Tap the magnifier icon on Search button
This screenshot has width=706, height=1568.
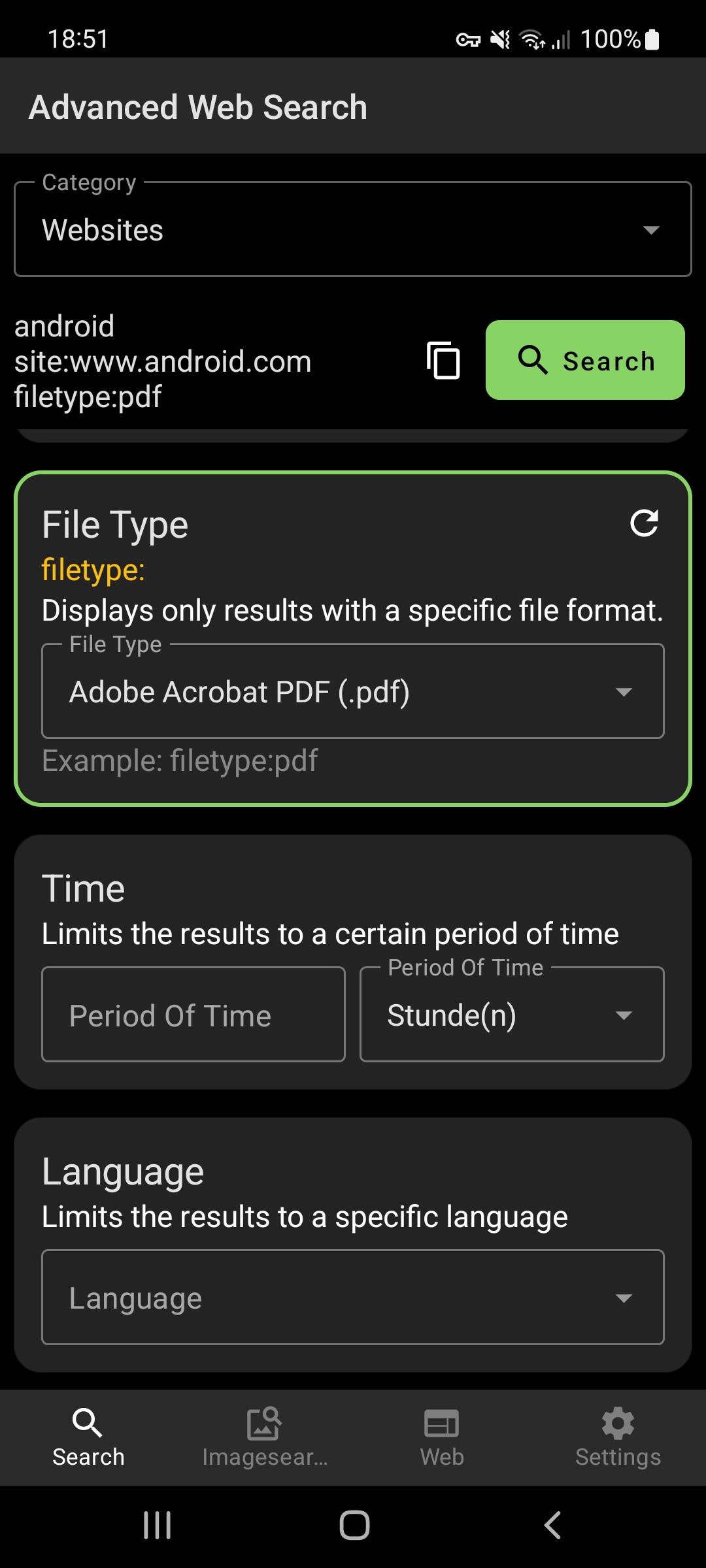(533, 360)
